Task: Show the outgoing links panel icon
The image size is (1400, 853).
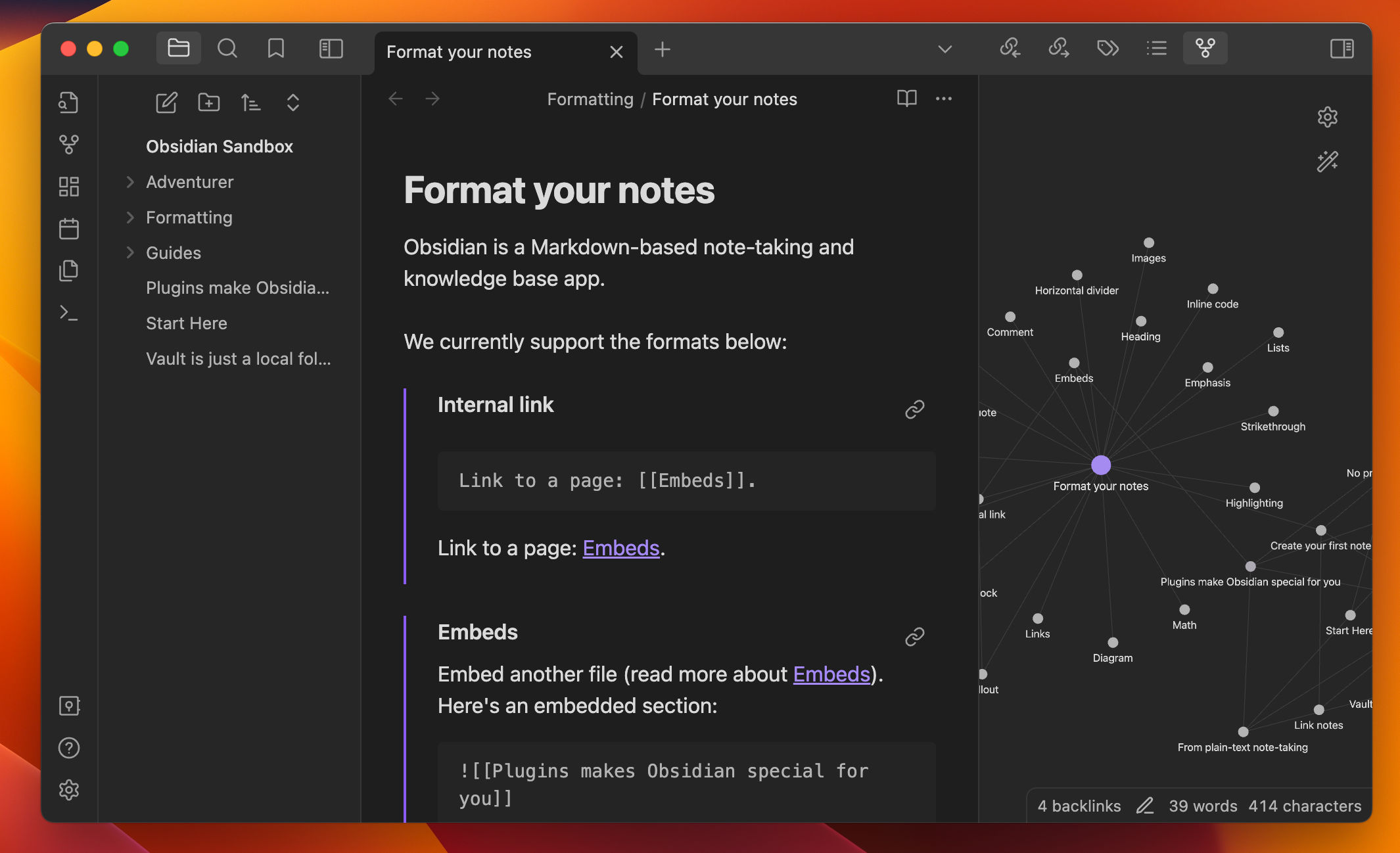Action: pyautogui.click(x=1059, y=48)
